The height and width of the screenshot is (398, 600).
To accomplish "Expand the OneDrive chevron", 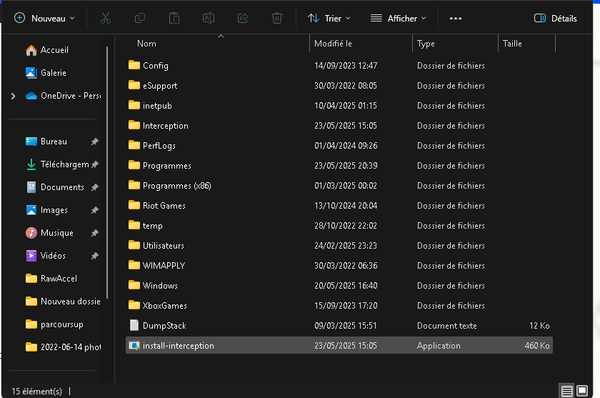I will (x=13, y=96).
